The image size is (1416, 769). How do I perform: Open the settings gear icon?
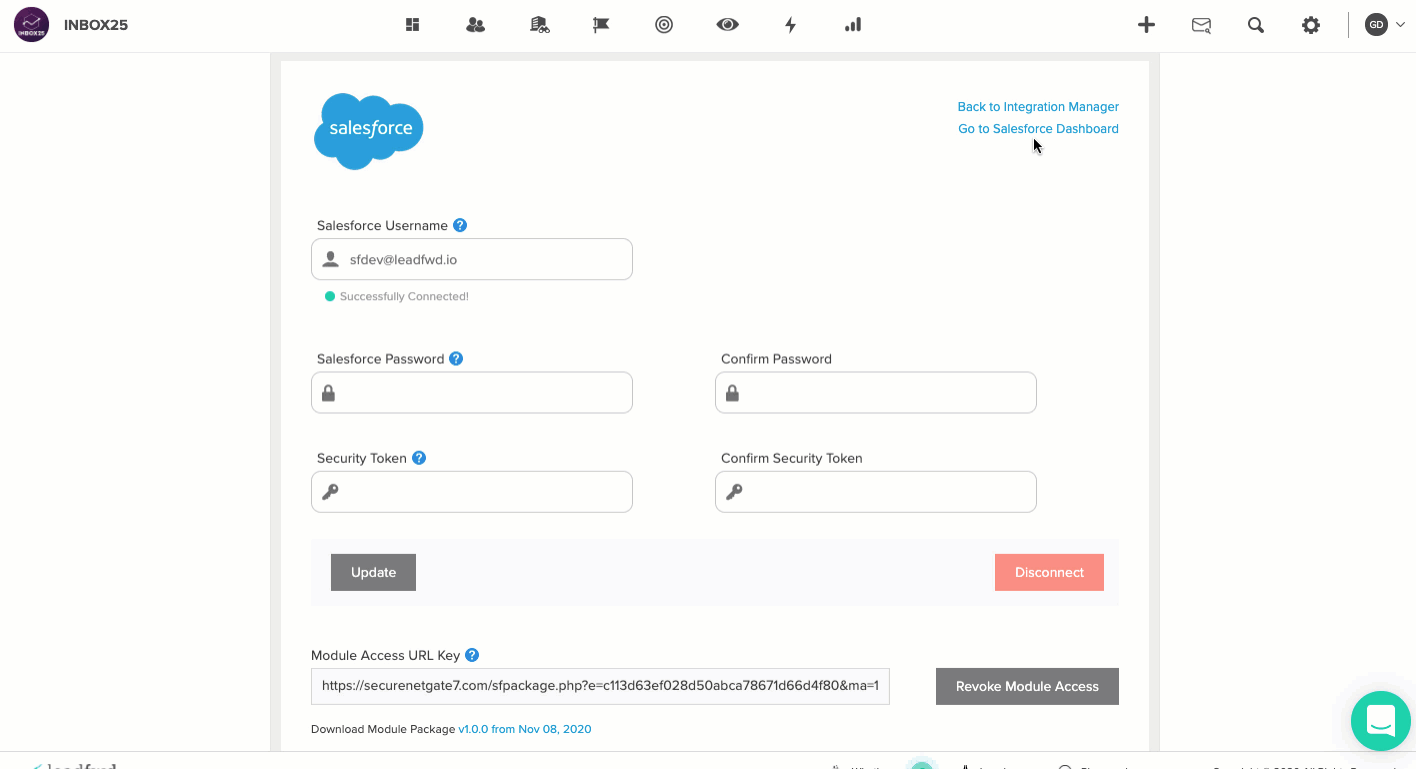point(1310,25)
